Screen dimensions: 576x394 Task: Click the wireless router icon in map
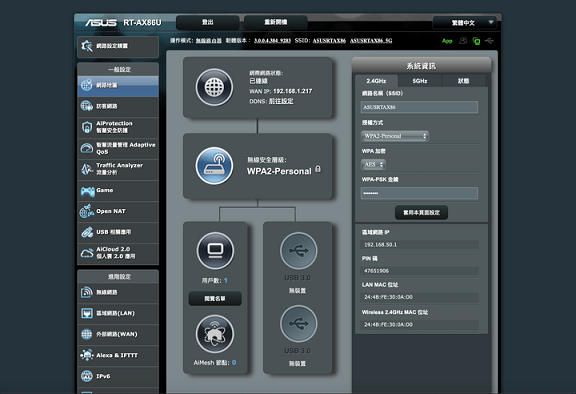(x=214, y=166)
